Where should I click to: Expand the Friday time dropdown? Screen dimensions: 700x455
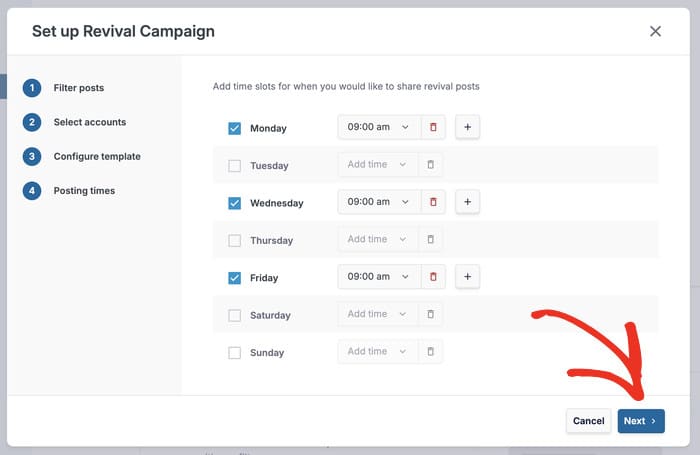(378, 277)
